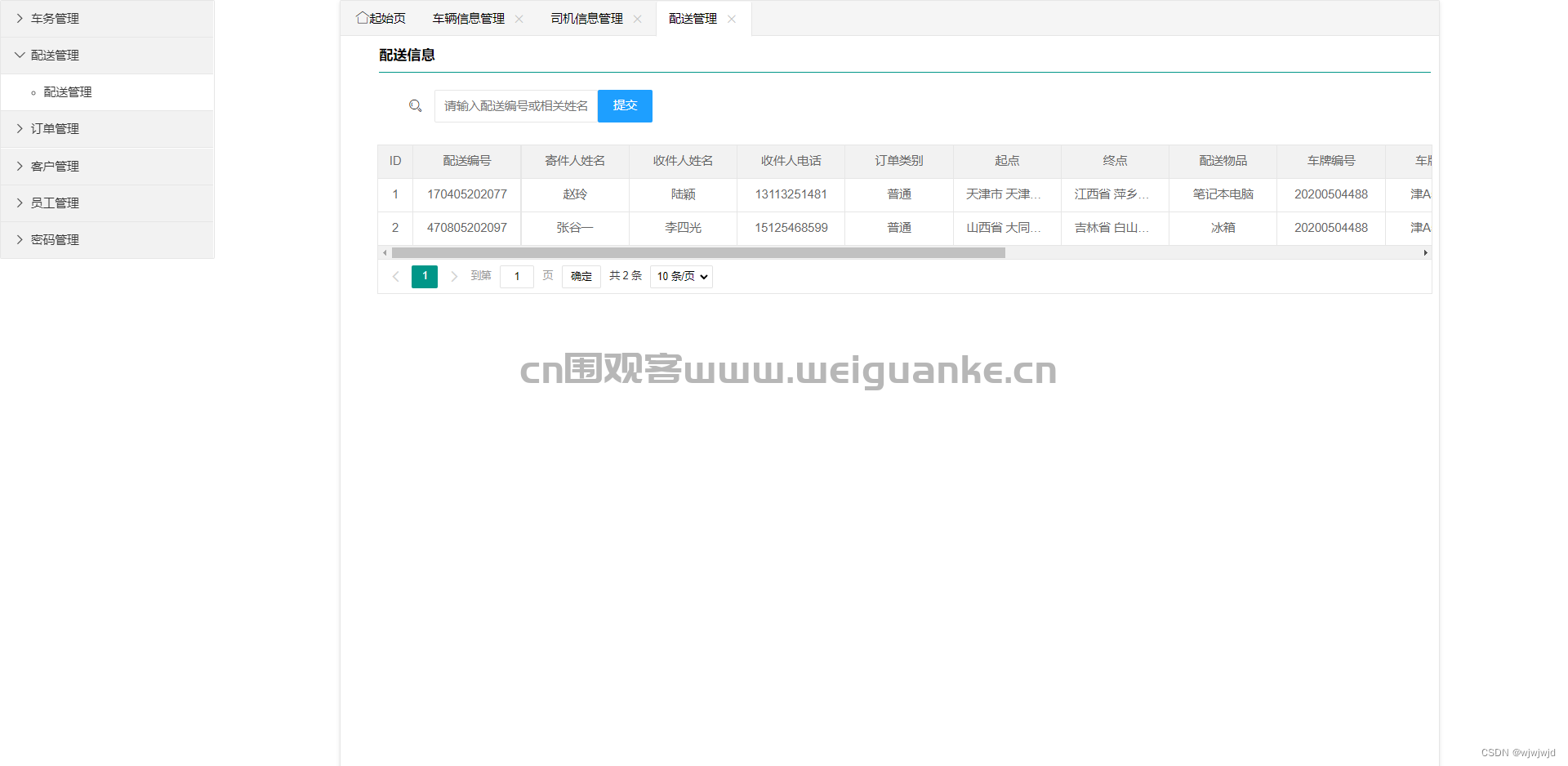Image resolution: width=1568 pixels, height=766 pixels.
Task: Click phone number 13113251481
Action: coord(791,195)
